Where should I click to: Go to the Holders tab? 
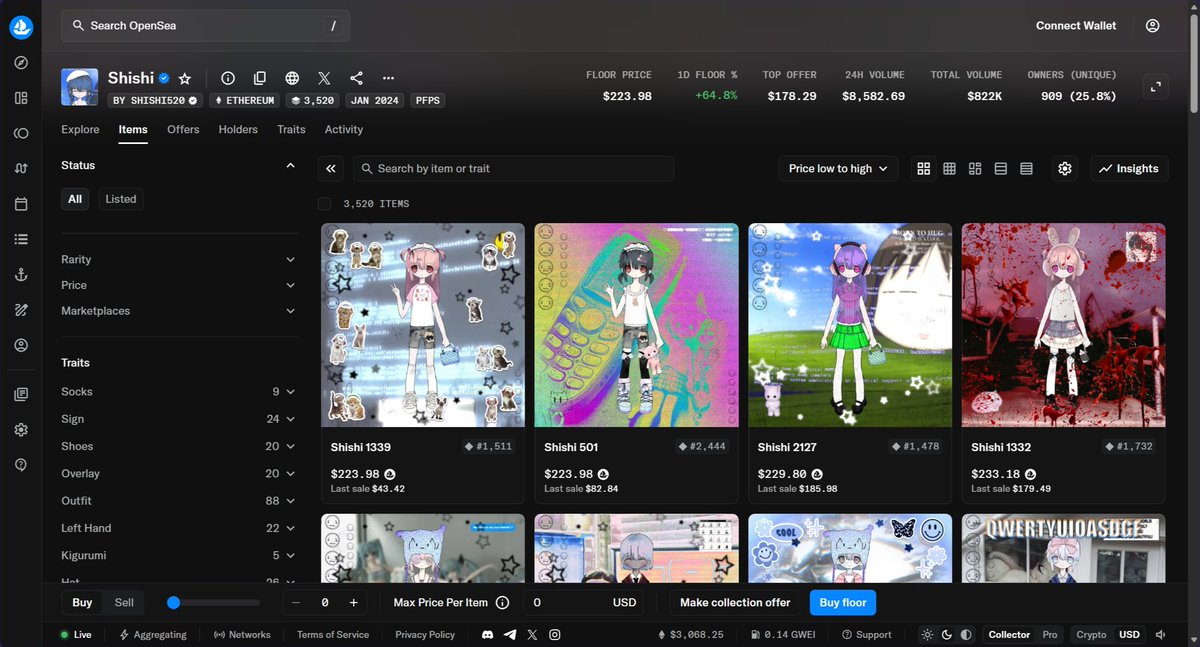(238, 129)
